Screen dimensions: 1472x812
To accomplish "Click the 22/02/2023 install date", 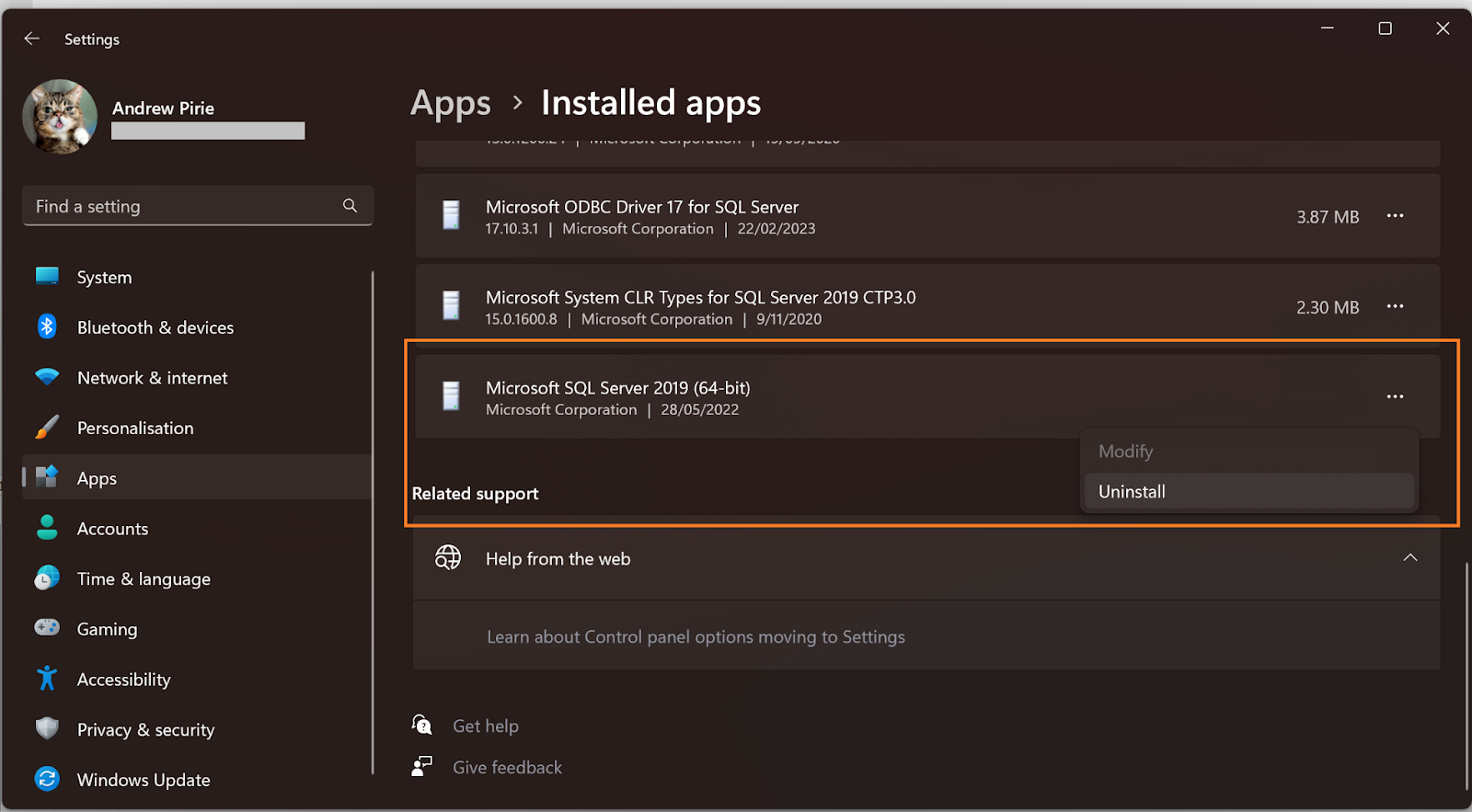I will (776, 228).
